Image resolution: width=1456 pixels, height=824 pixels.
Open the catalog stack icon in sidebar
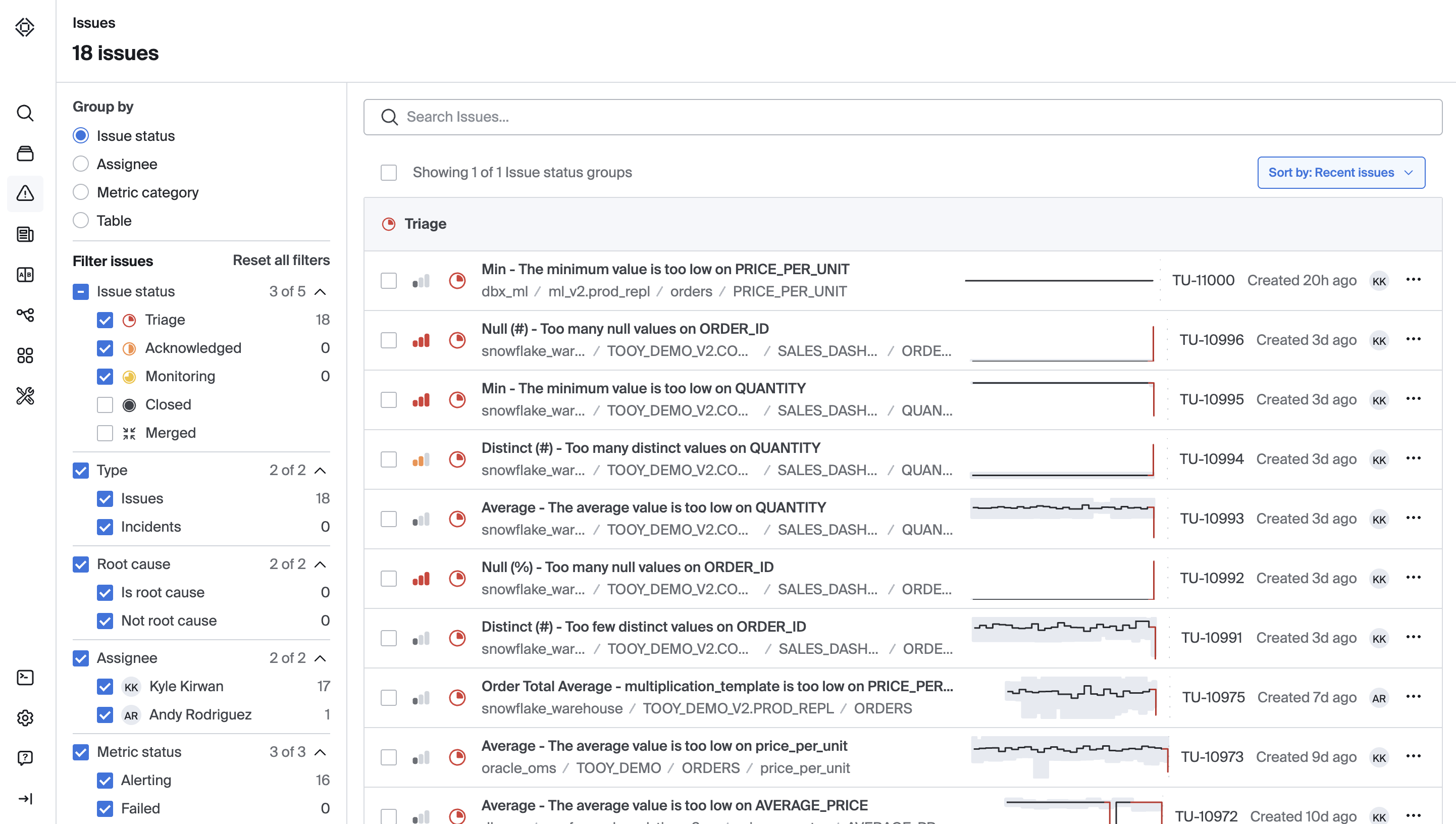point(25,153)
